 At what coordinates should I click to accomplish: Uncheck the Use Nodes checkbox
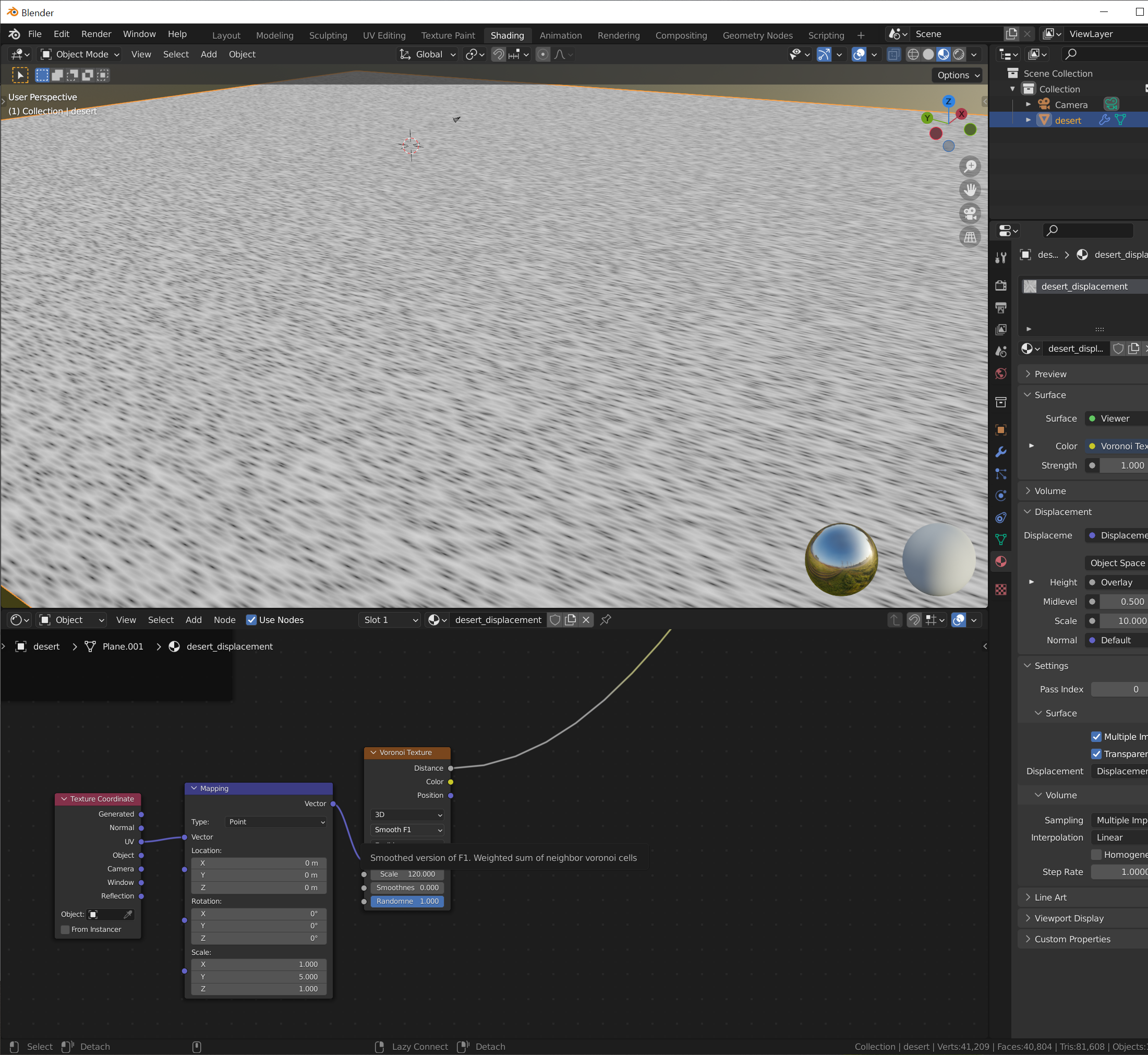click(251, 620)
